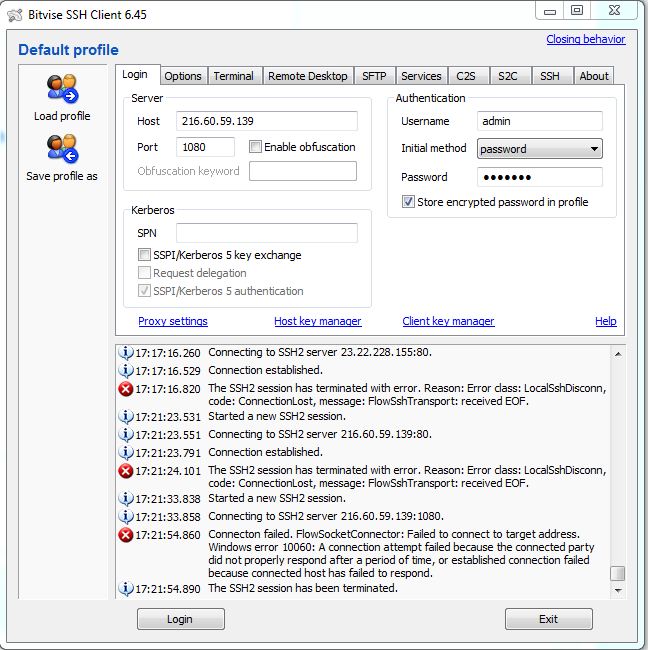Open the Client key manager link
Image resolution: width=648 pixels, height=650 pixels.
[x=449, y=321]
